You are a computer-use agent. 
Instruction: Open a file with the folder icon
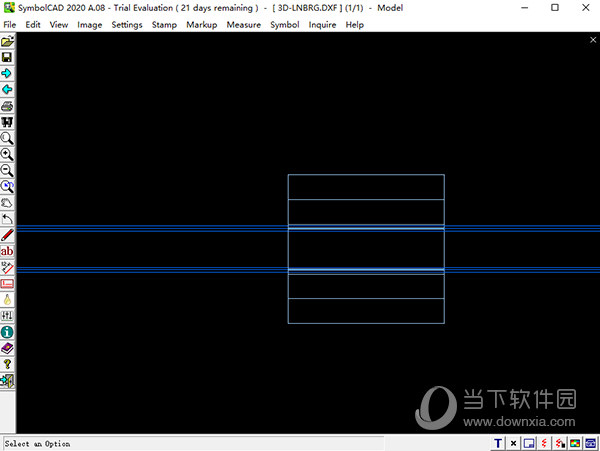coord(7,41)
